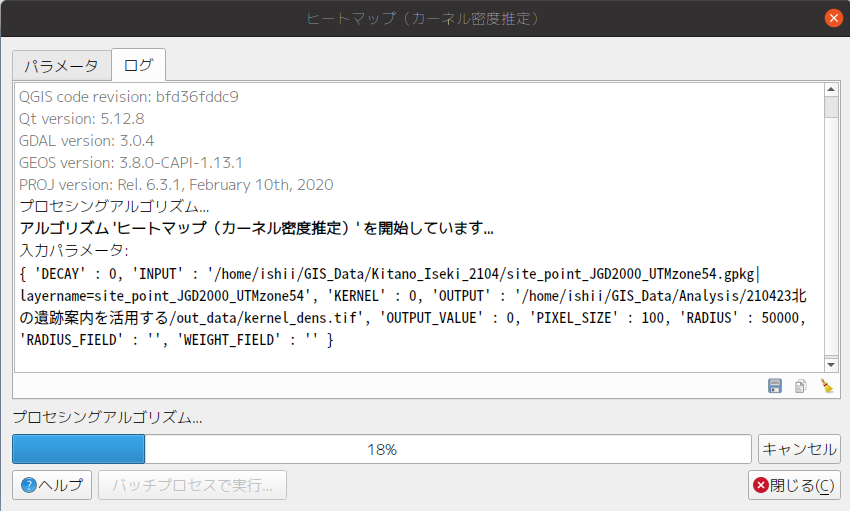Viewport: 850px width, 511px height.
Task: Click 'QGIS code revision: bfd36fddc9' line
Action: click(x=128, y=96)
